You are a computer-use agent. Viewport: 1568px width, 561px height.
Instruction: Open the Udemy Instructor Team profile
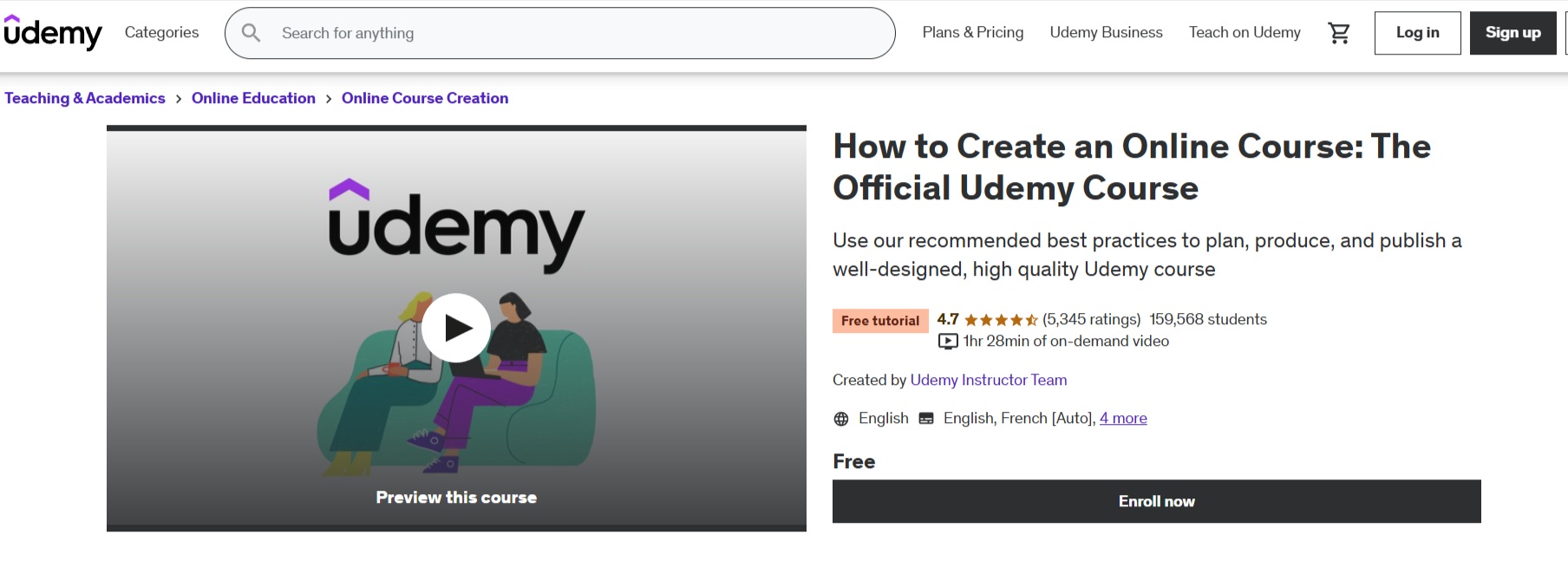[988, 380]
